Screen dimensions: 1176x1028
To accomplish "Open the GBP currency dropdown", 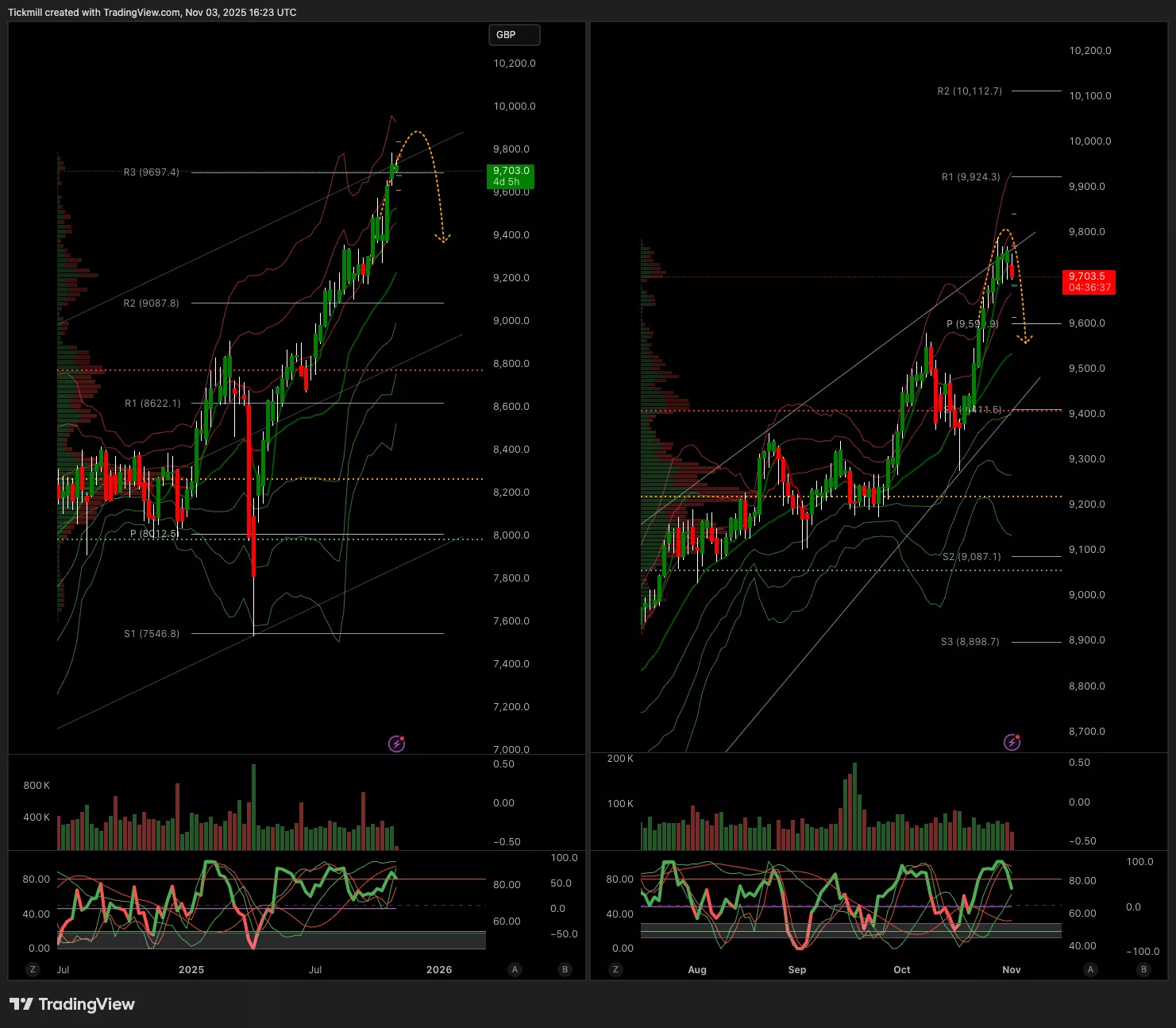I will [x=514, y=35].
